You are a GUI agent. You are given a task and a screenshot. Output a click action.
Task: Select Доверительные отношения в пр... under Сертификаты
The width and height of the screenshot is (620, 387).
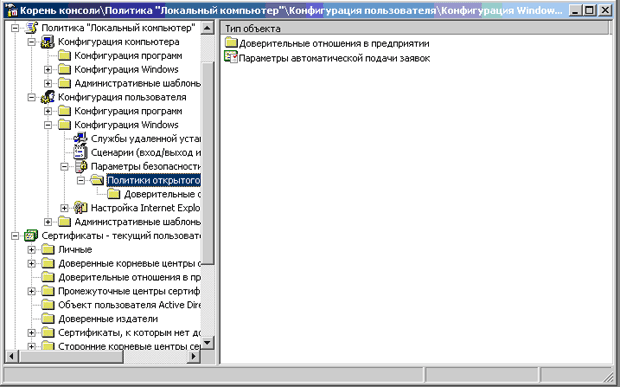tap(129, 278)
